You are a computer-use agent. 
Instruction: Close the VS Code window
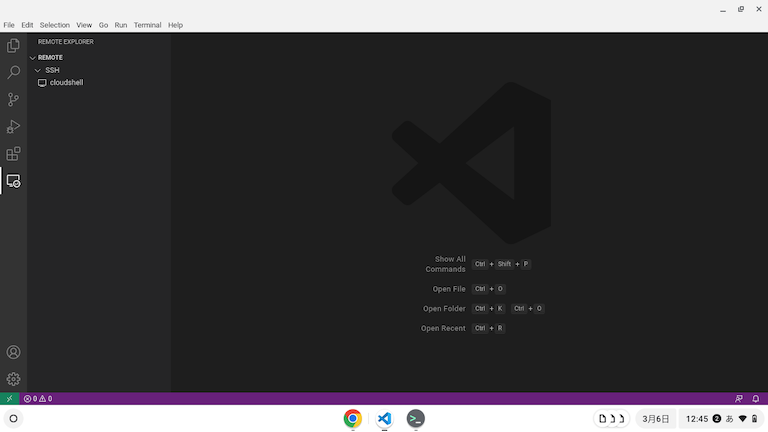[x=759, y=9]
